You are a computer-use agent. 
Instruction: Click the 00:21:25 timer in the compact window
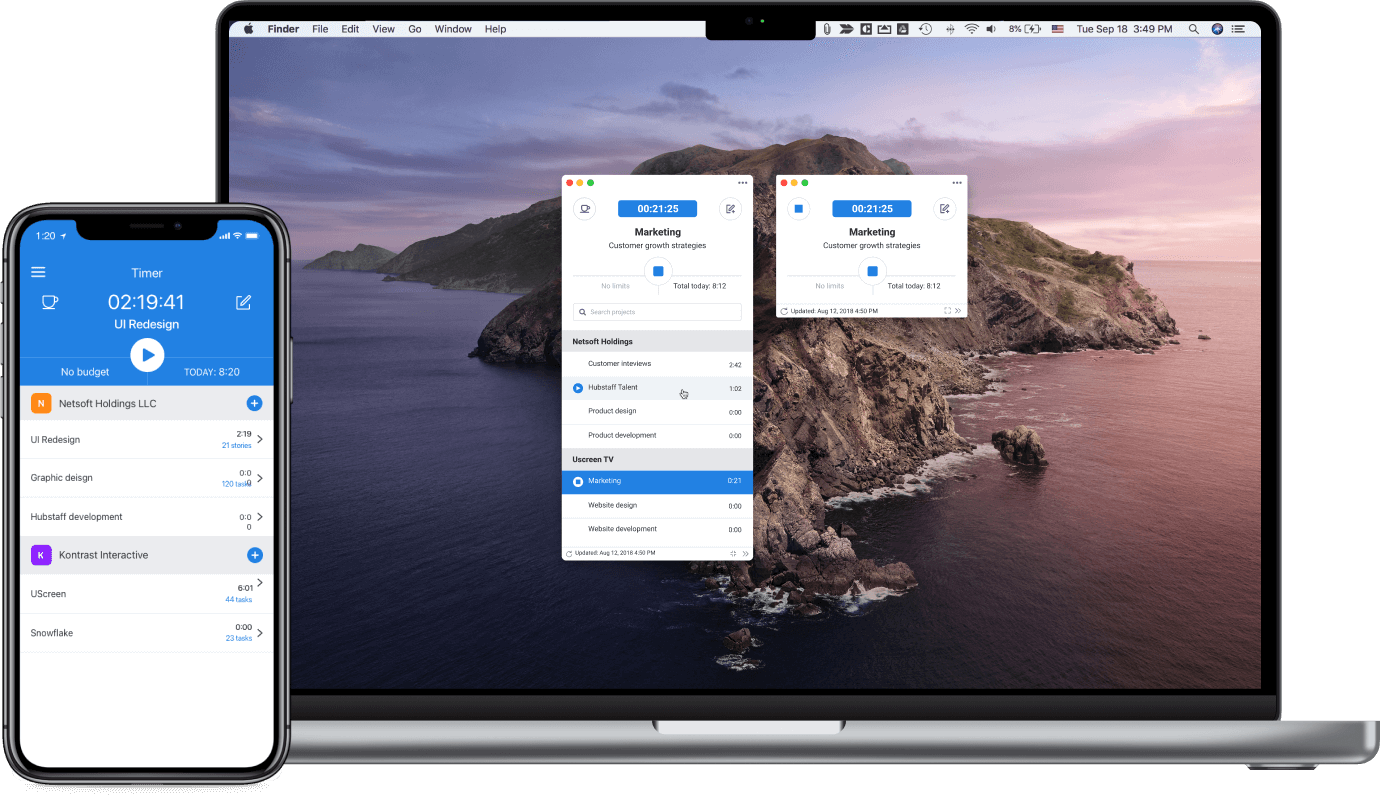point(872,209)
